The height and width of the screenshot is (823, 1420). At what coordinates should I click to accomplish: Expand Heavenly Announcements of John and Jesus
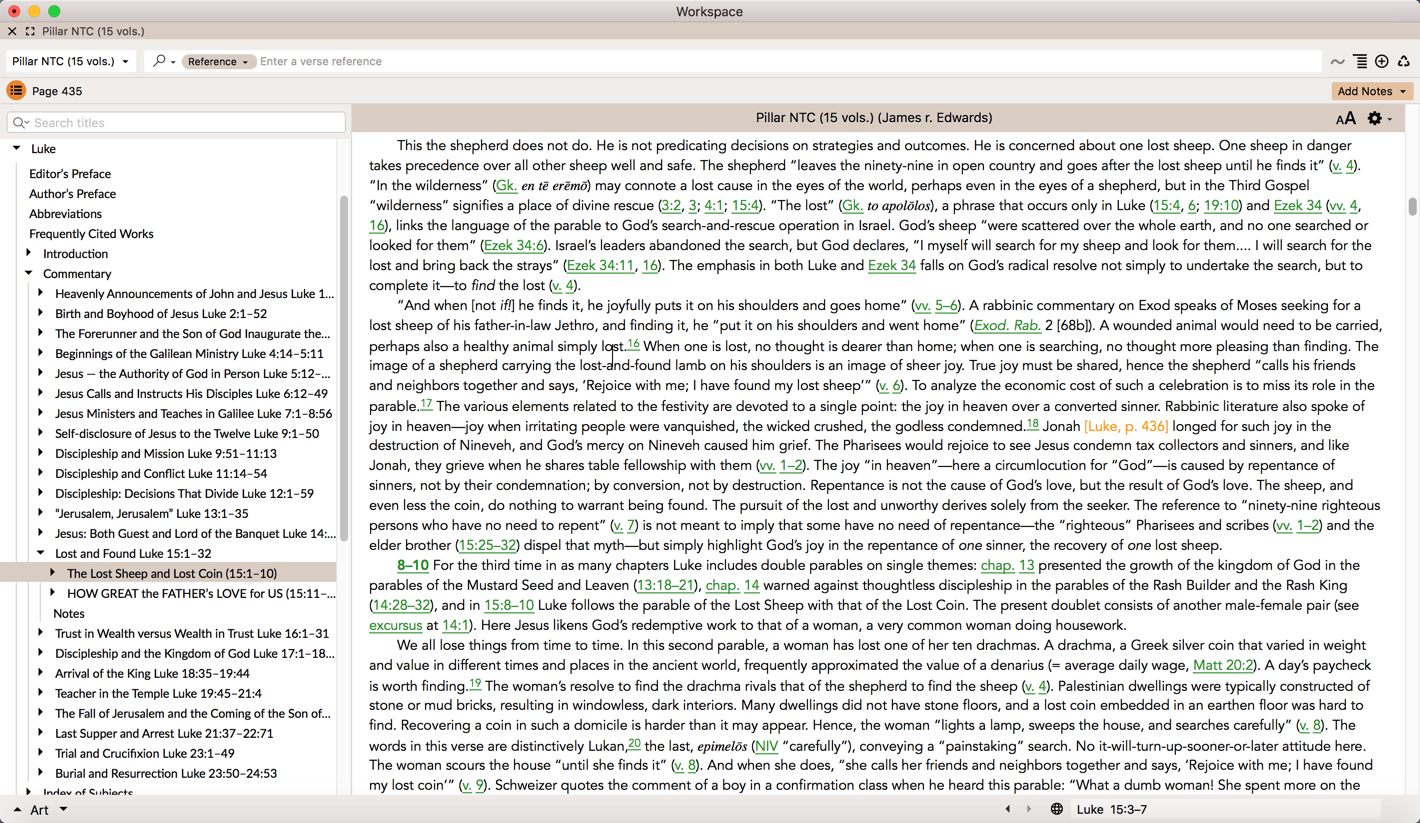pos(41,294)
